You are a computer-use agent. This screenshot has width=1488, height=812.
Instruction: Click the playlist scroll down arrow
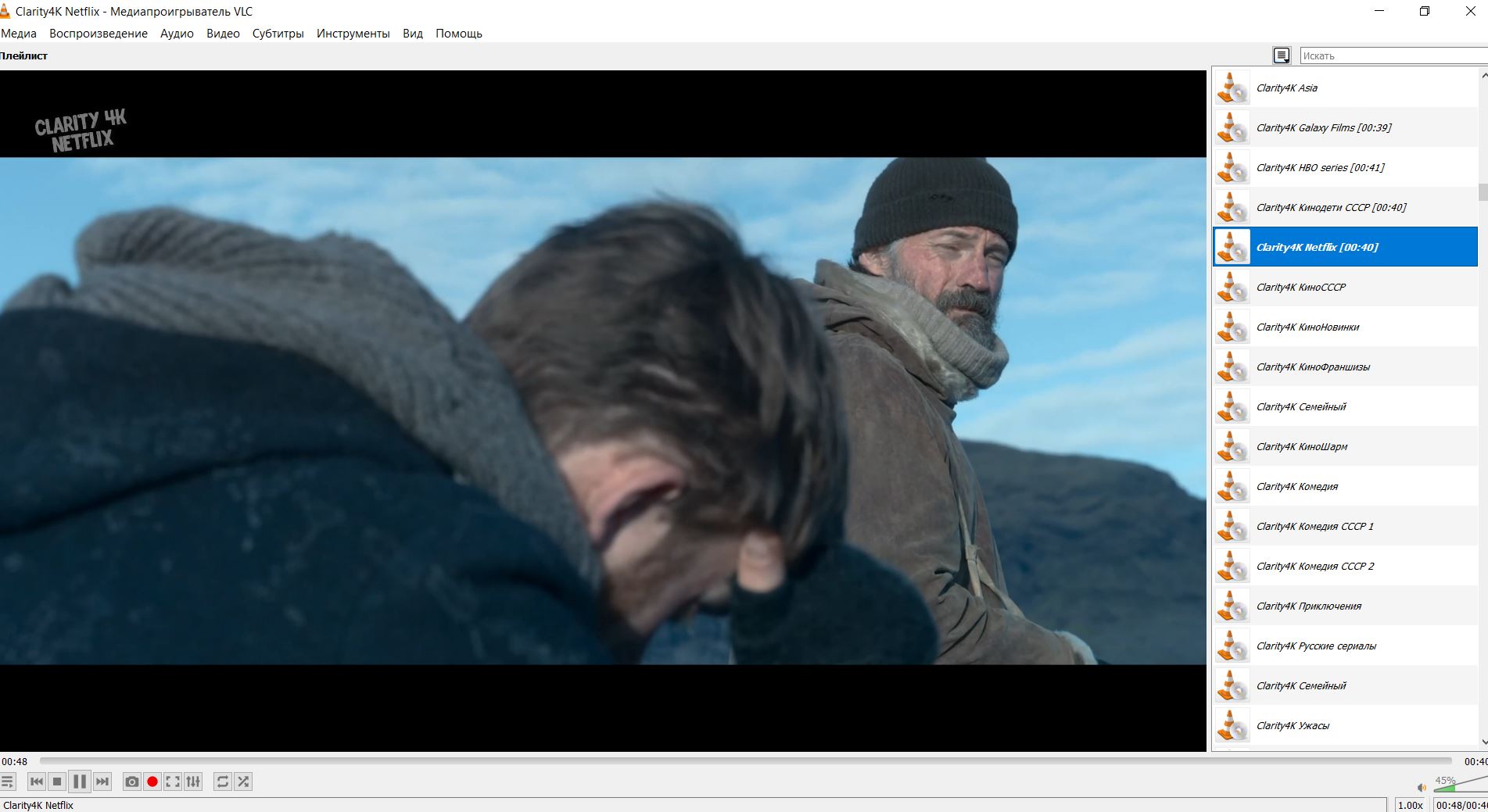point(1483,742)
